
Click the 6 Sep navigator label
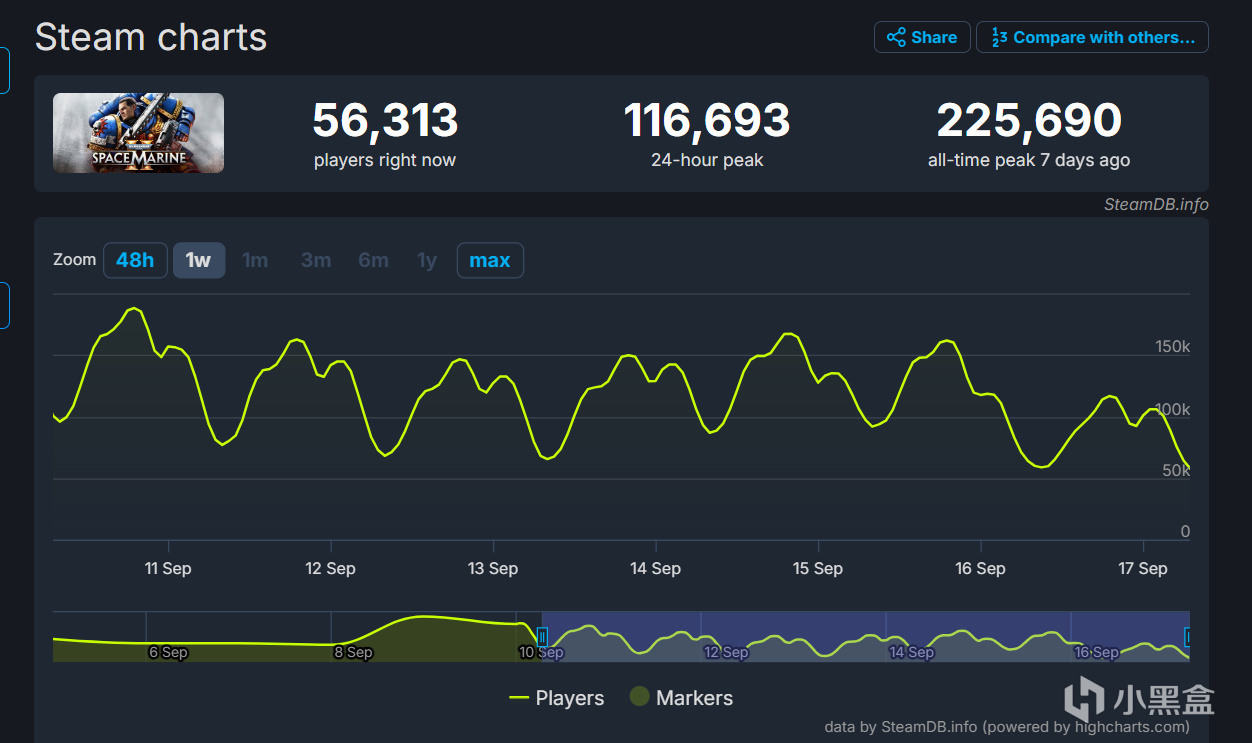click(x=168, y=652)
